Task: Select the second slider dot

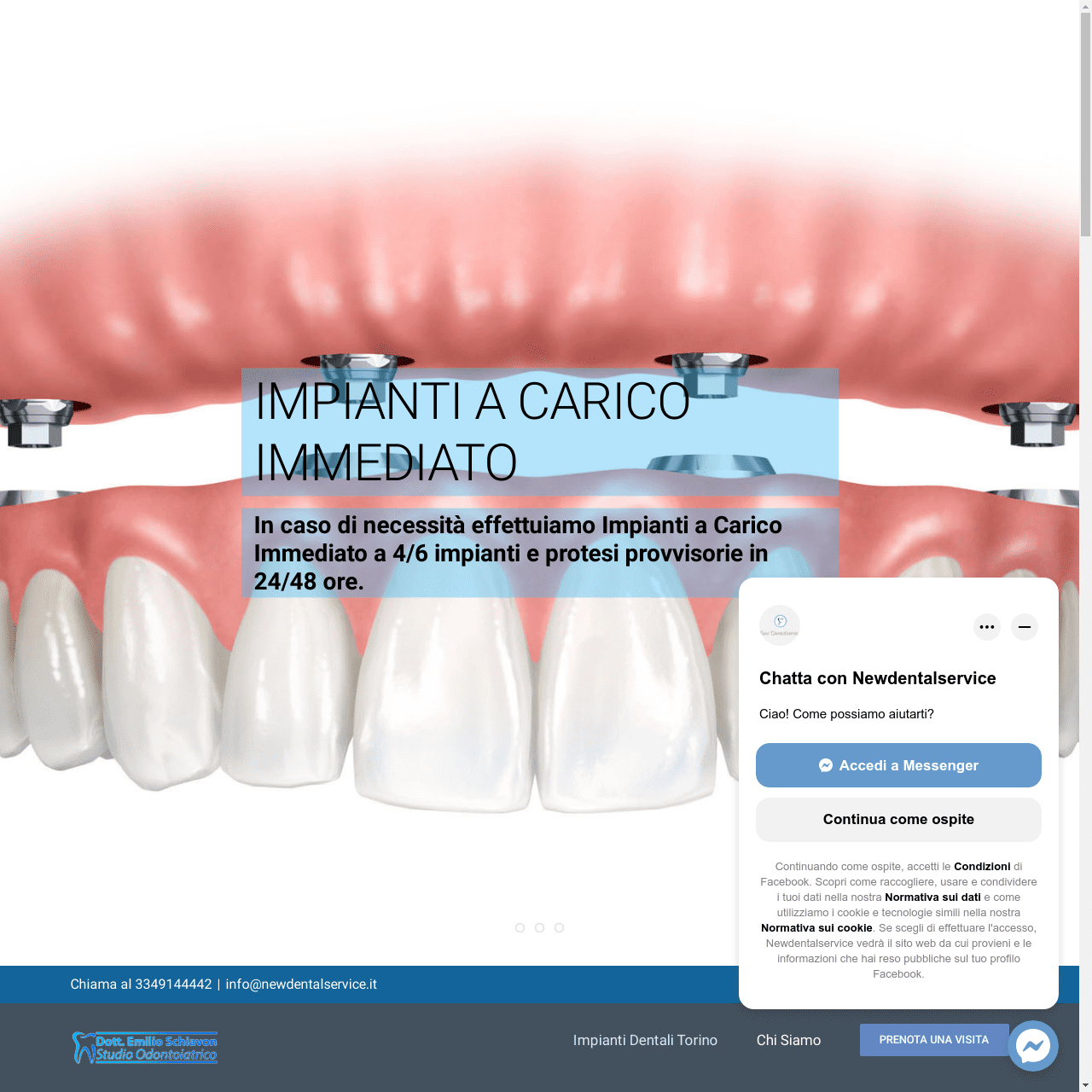Action: click(x=539, y=927)
